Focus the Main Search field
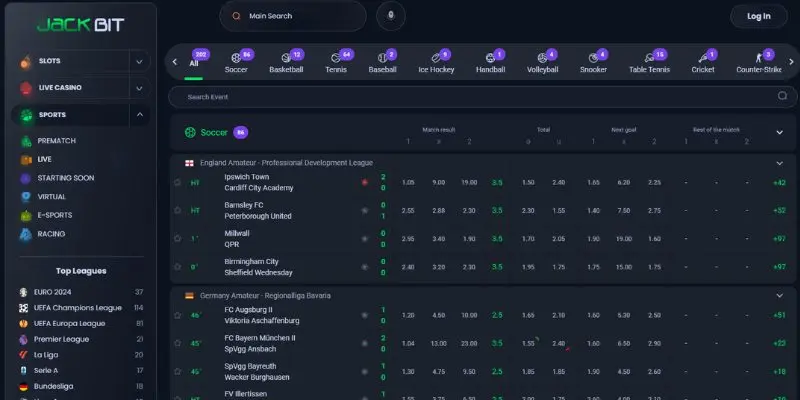Viewport: 800px width, 400px height. tap(293, 16)
